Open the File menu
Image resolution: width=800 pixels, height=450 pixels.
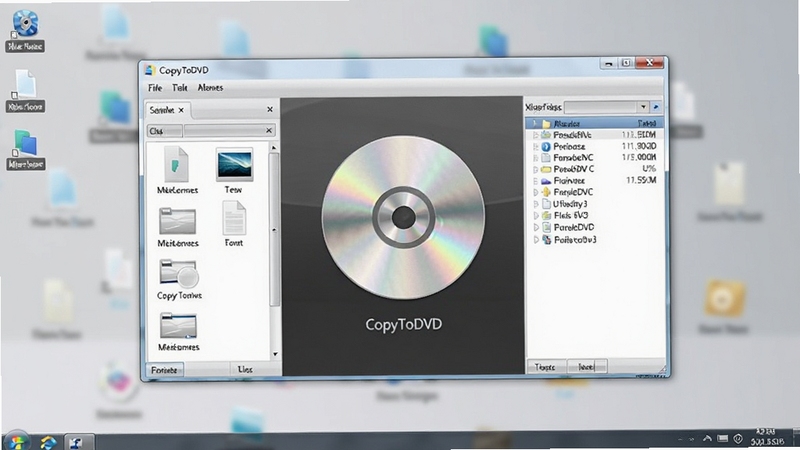point(155,88)
